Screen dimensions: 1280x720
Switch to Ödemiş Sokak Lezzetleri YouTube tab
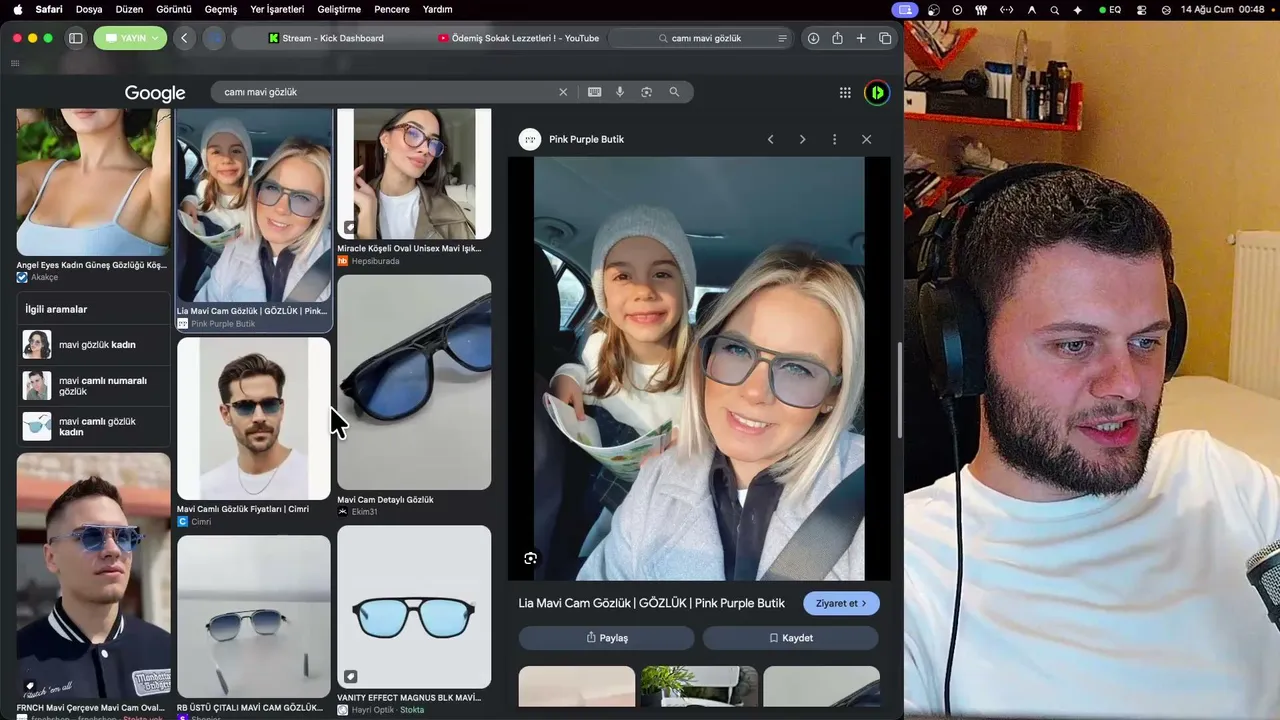[x=518, y=38]
